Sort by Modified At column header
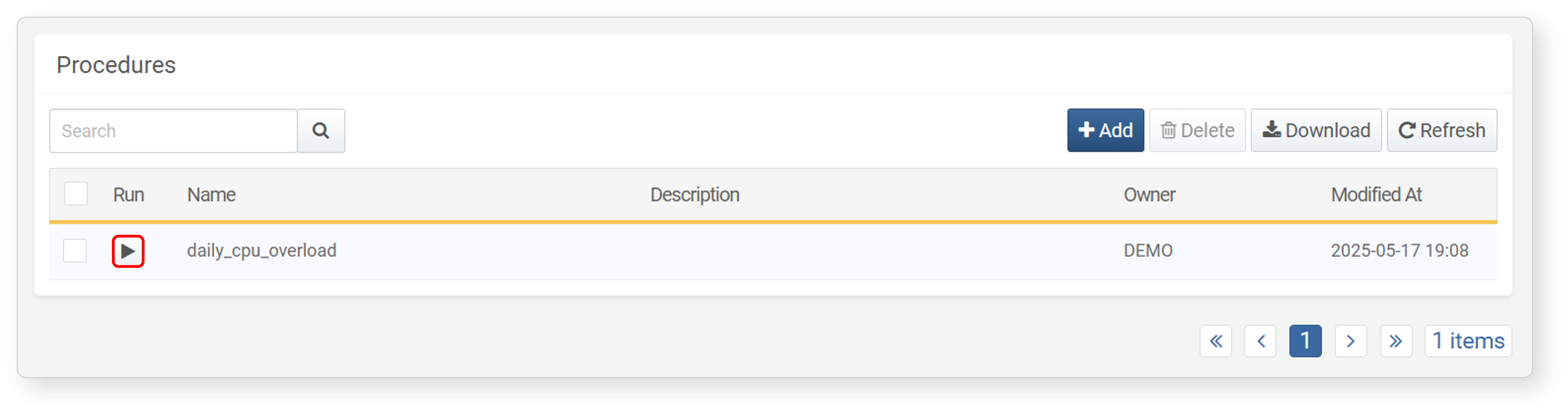1568x413 pixels. click(1376, 194)
